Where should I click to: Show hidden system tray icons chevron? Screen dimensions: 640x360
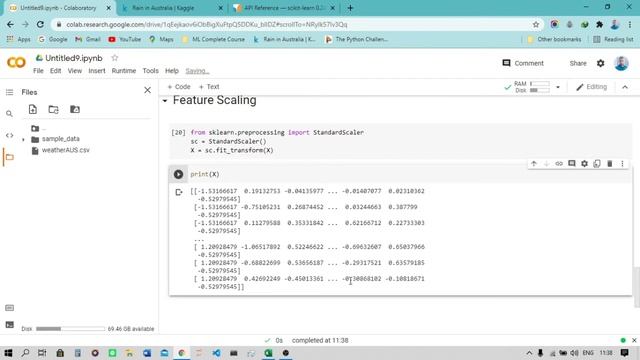coord(529,353)
